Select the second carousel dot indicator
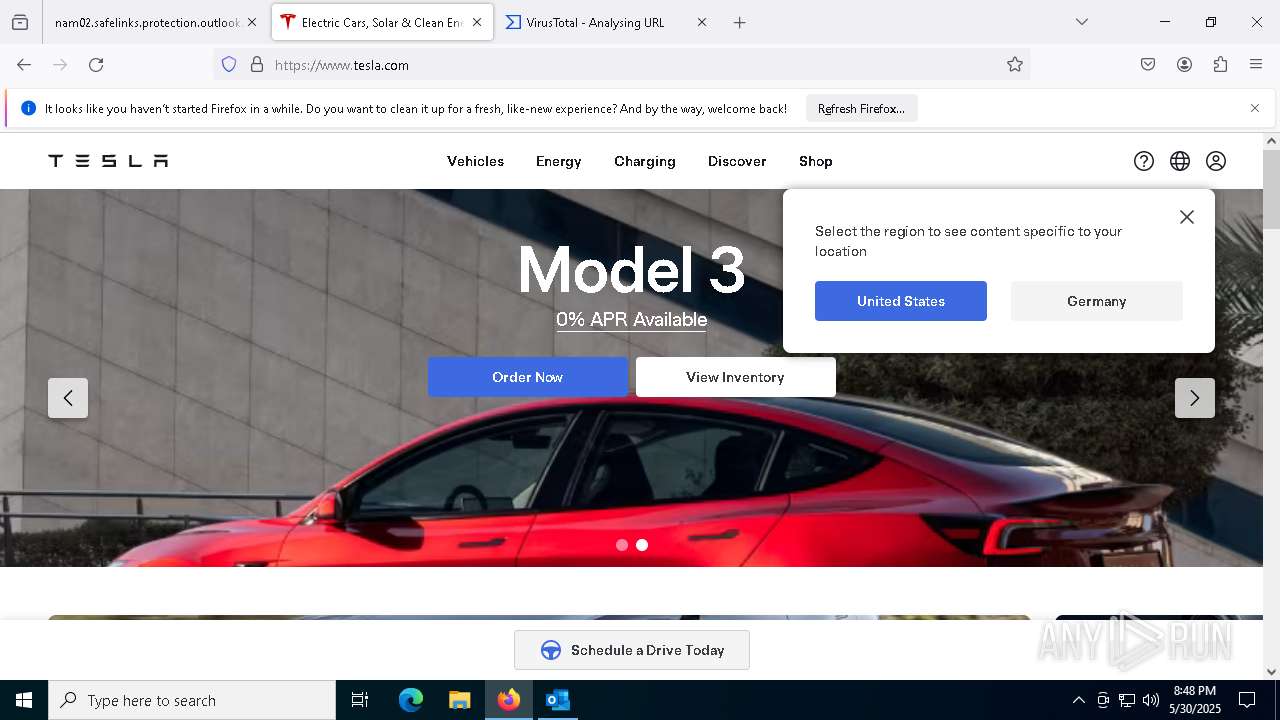This screenshot has height=720, width=1280. tap(642, 545)
